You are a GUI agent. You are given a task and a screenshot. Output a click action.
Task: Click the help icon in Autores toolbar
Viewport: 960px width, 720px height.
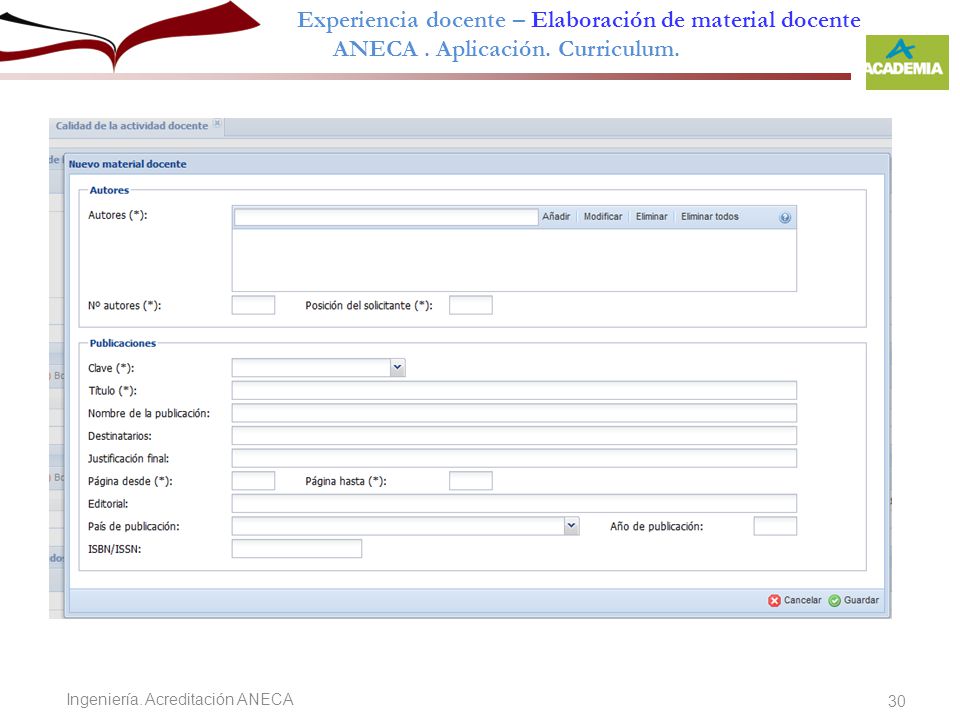(785, 217)
